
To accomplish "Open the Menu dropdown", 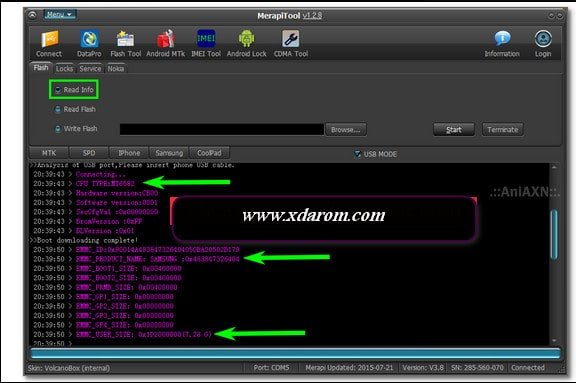I will click(x=60, y=14).
